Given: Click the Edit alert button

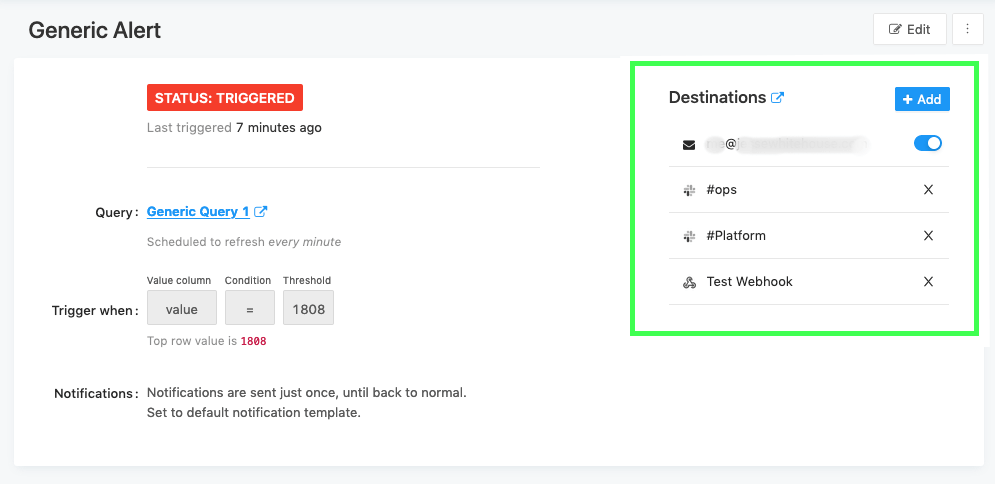Looking at the screenshot, I should [x=909, y=30].
